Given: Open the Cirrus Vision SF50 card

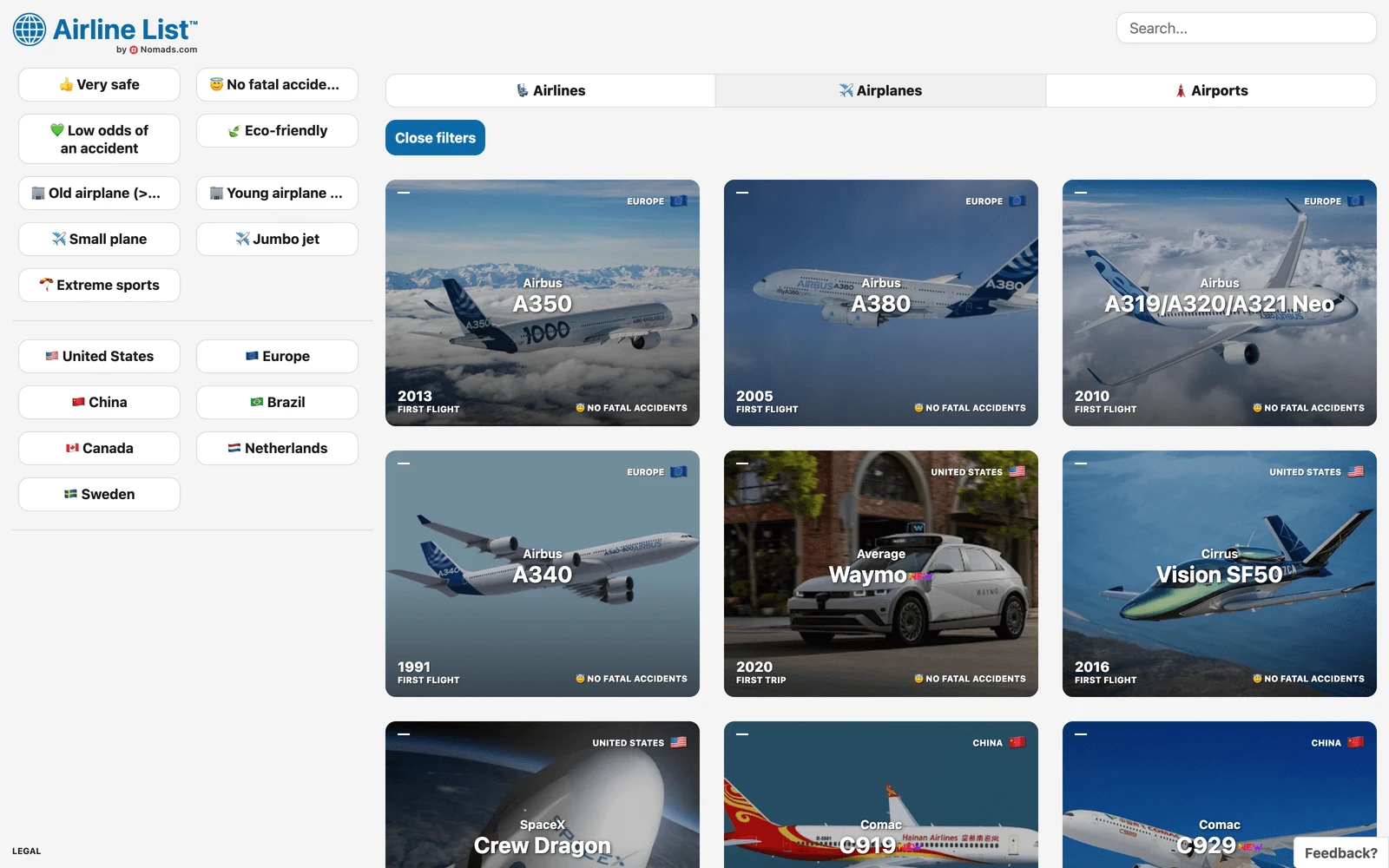Looking at the screenshot, I should click(1220, 574).
